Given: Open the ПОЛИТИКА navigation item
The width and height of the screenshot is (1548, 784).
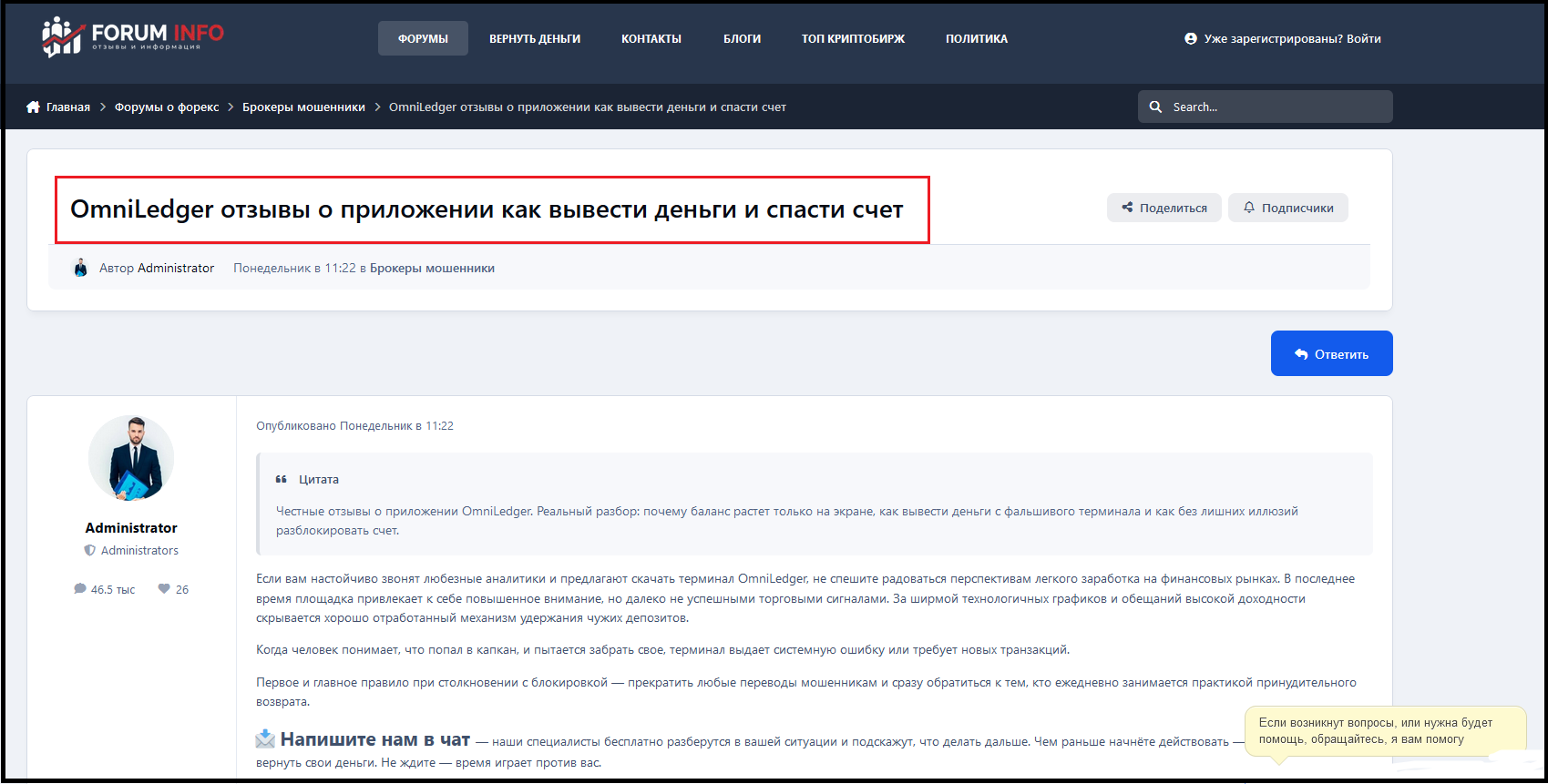Looking at the screenshot, I should coord(977,38).
